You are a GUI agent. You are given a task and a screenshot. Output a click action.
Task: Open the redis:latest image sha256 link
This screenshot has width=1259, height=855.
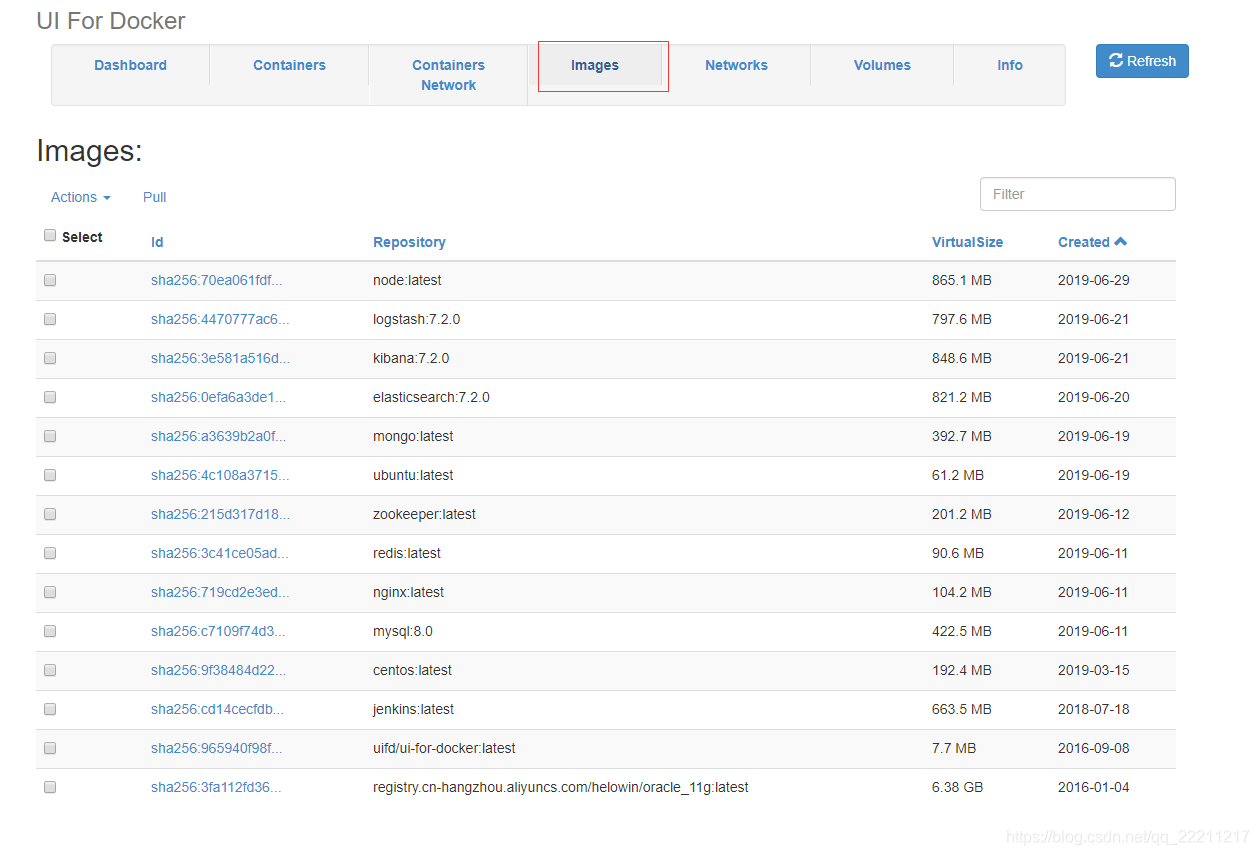(x=219, y=553)
